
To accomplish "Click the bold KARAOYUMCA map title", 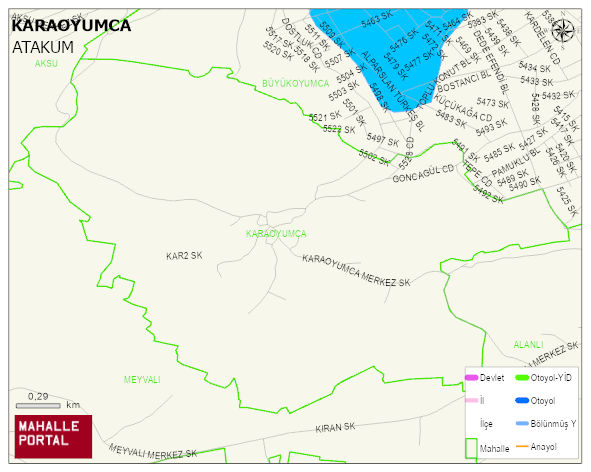I will tap(71, 26).
